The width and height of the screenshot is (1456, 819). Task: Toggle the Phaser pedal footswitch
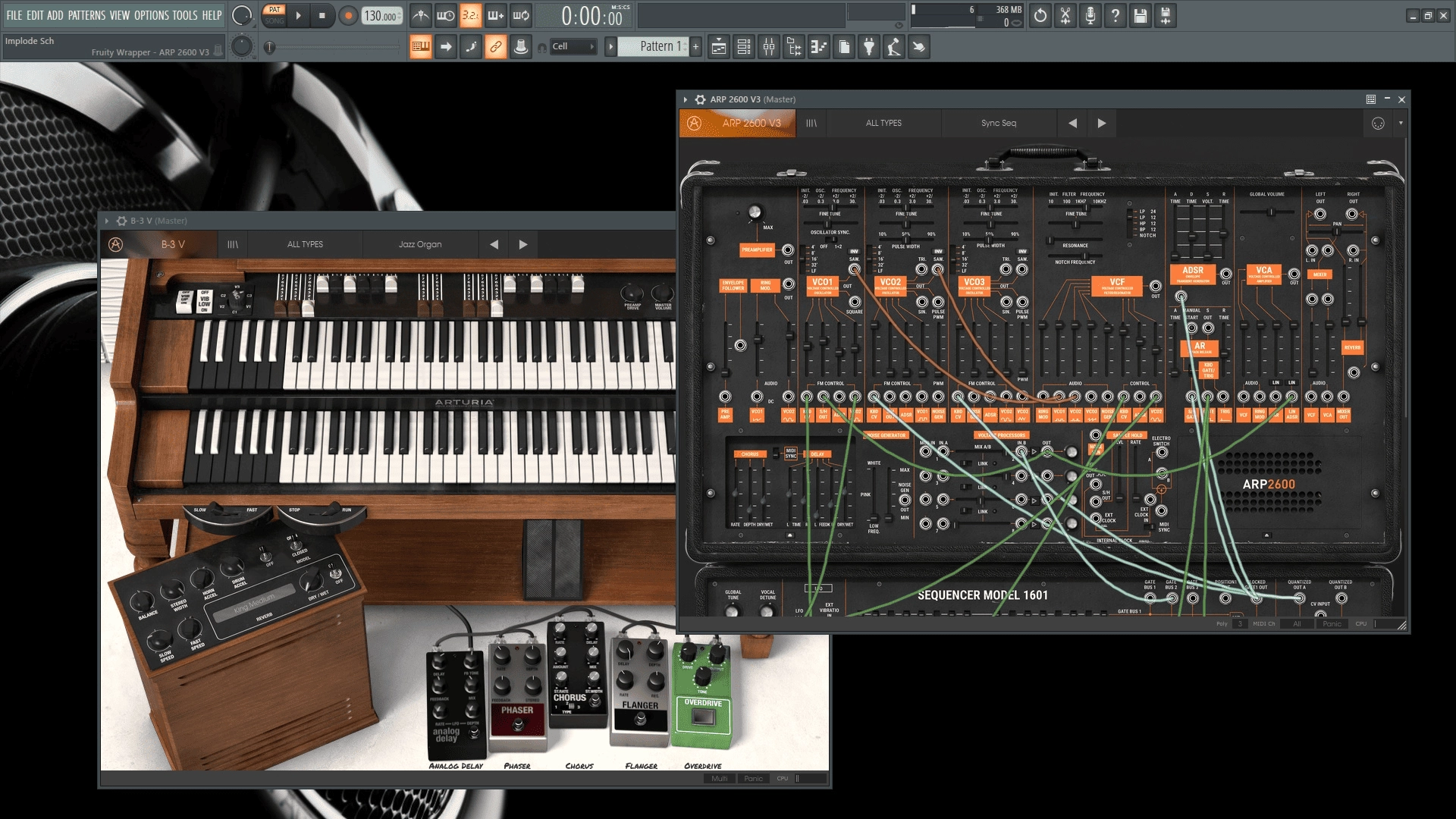click(518, 725)
